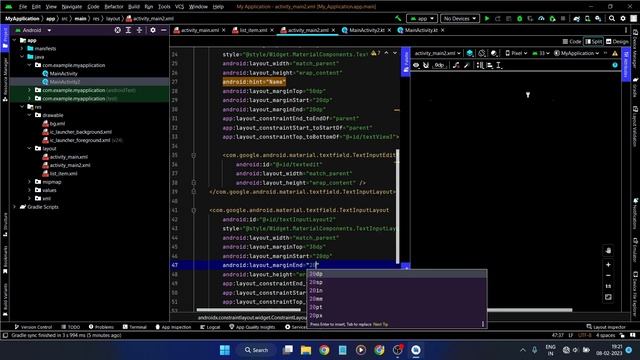Zoom out with minus button on design surface
Screen dimensions: 640x360
[x=608, y=276]
